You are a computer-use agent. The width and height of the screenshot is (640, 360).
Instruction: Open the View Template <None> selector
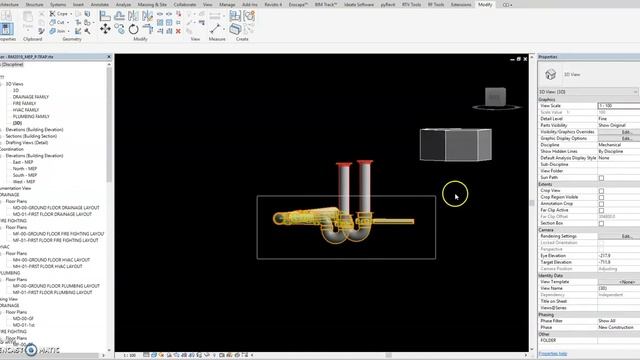(619, 282)
